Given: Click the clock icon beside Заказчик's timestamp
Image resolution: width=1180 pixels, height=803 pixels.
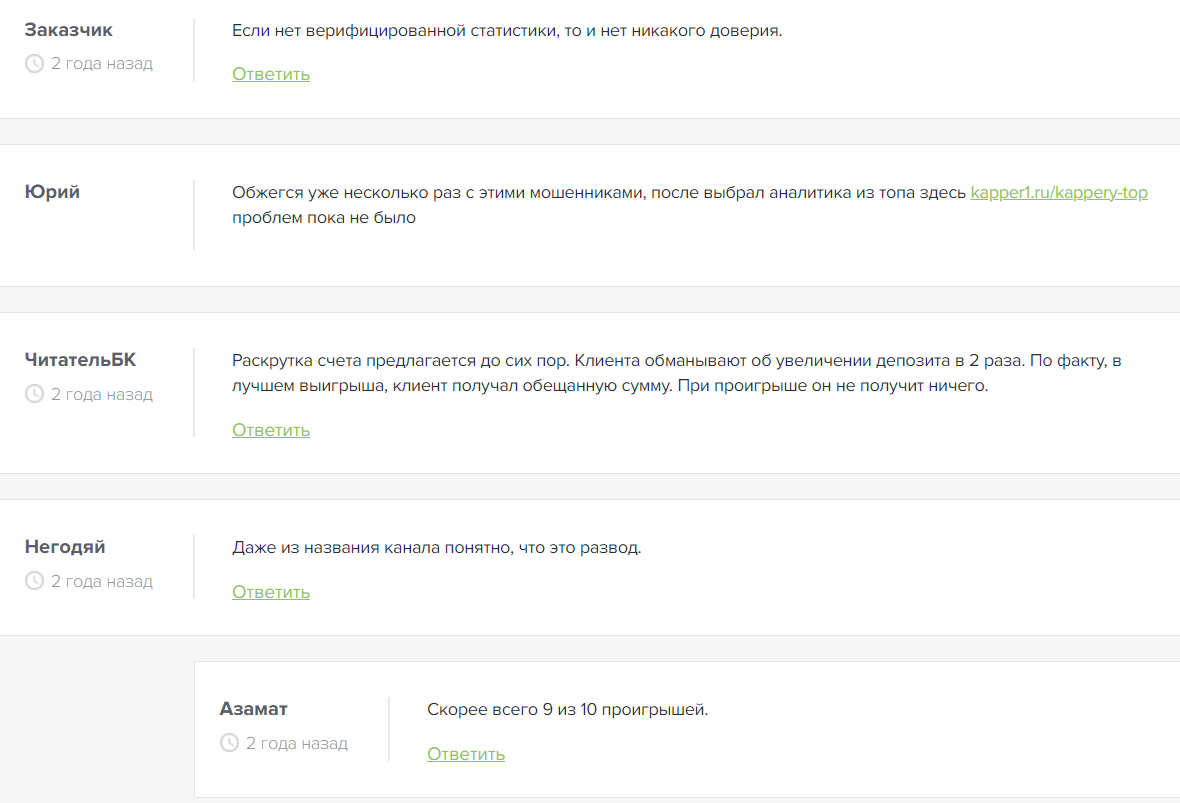Looking at the screenshot, I should [34, 64].
